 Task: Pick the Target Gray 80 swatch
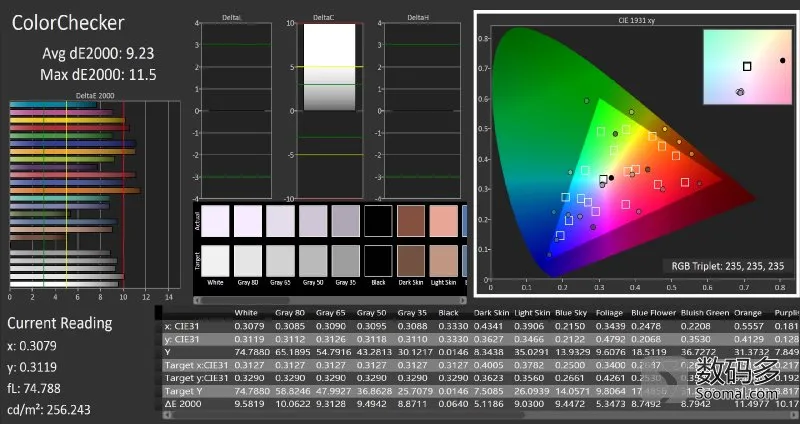click(247, 261)
